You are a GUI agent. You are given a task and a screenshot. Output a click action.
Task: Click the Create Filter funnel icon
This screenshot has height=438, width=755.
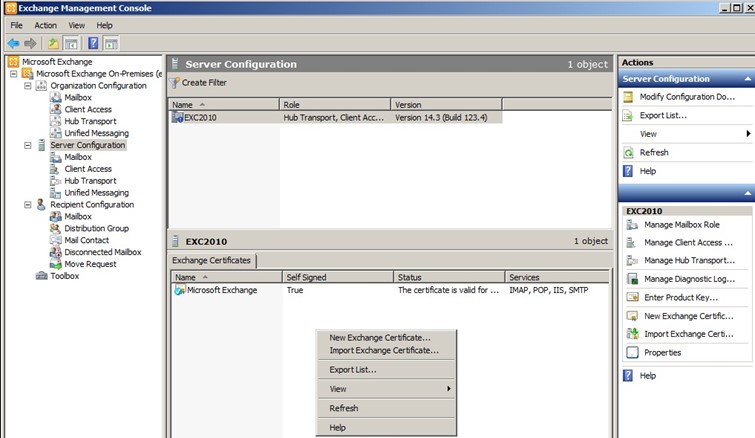(x=175, y=83)
